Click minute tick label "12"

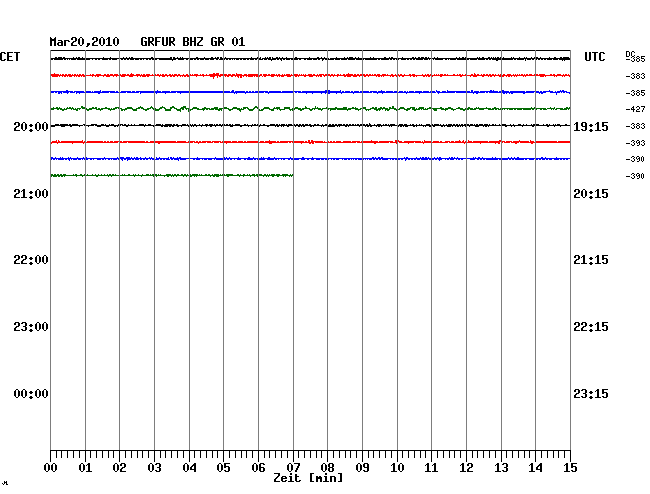pos(466,468)
